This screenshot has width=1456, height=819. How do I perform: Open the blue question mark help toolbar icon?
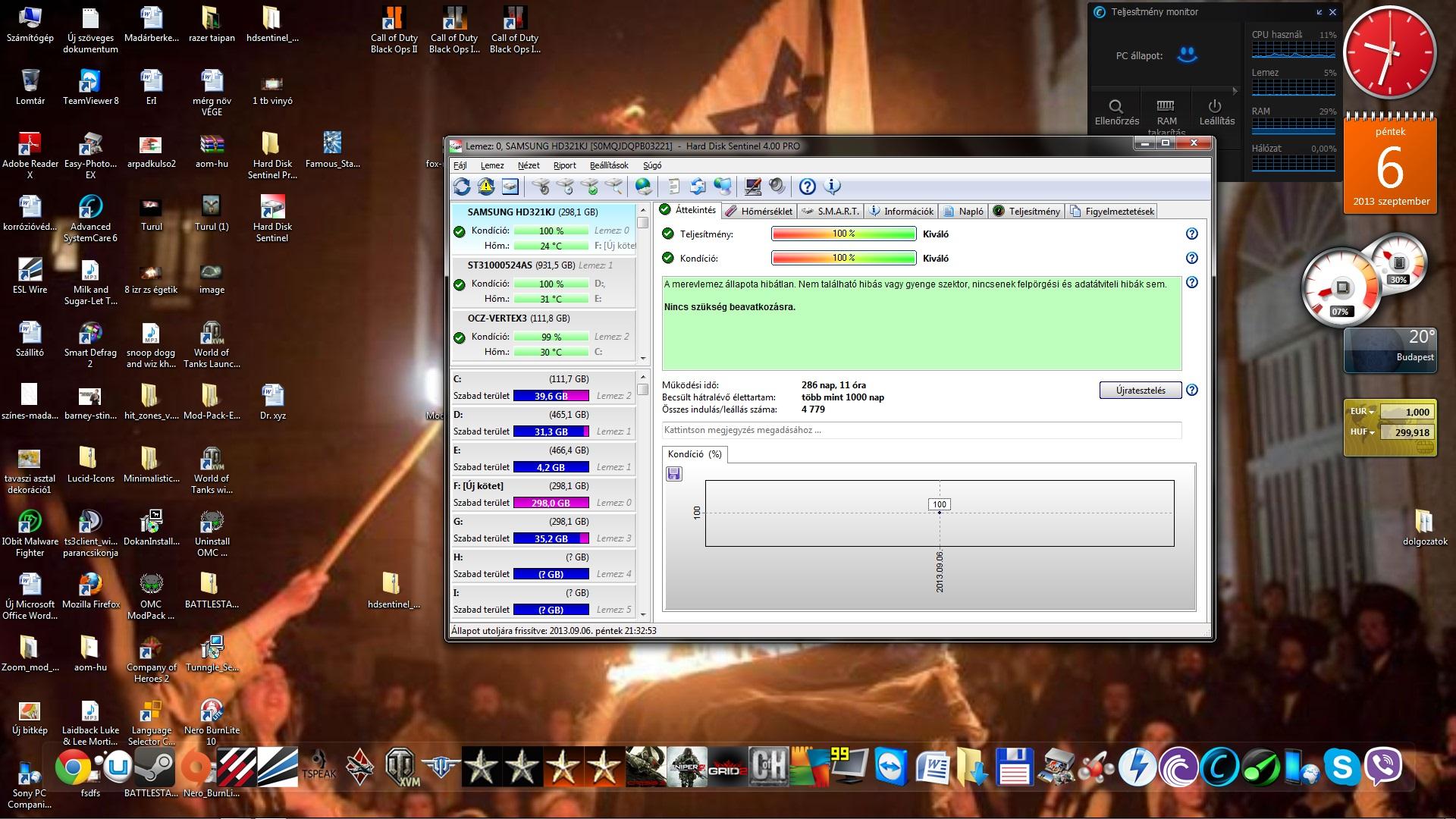[808, 187]
